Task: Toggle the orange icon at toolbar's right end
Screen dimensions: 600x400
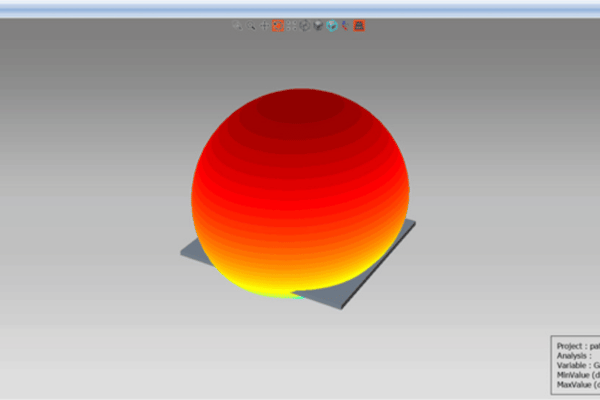Action: click(359, 26)
